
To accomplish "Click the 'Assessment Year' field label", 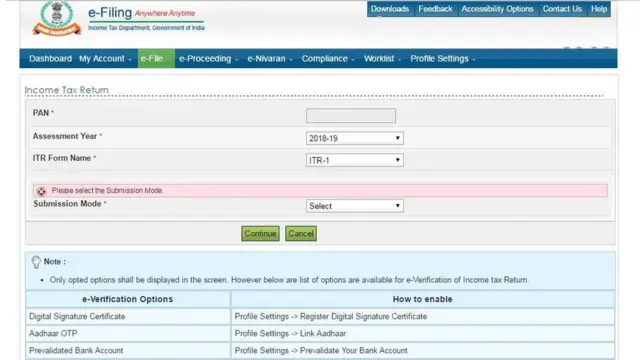I will (65, 136).
